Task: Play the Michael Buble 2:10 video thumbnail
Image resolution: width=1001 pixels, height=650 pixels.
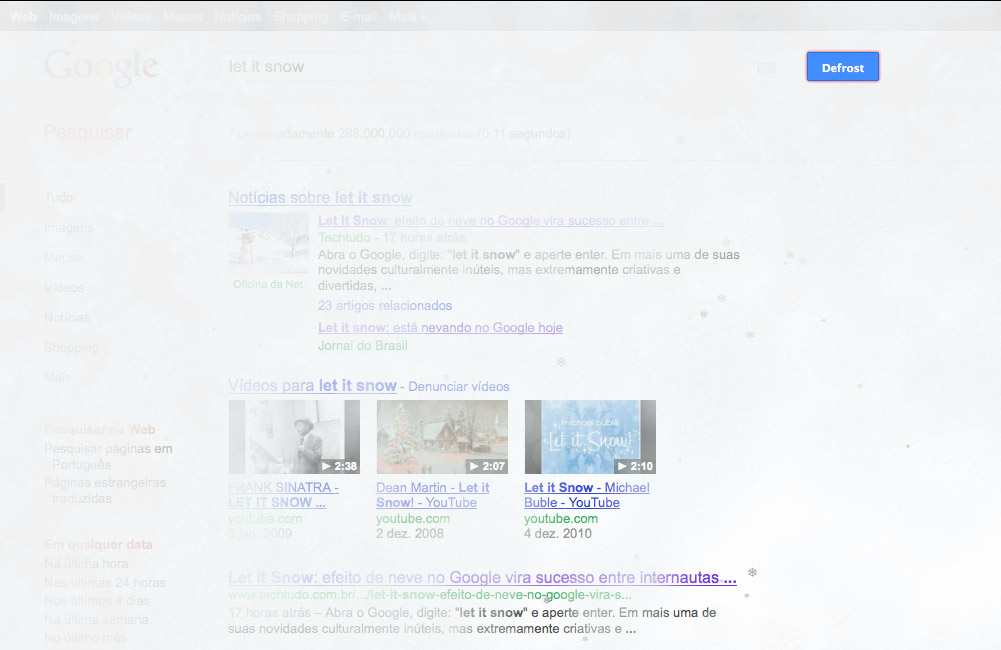Action: pos(591,437)
